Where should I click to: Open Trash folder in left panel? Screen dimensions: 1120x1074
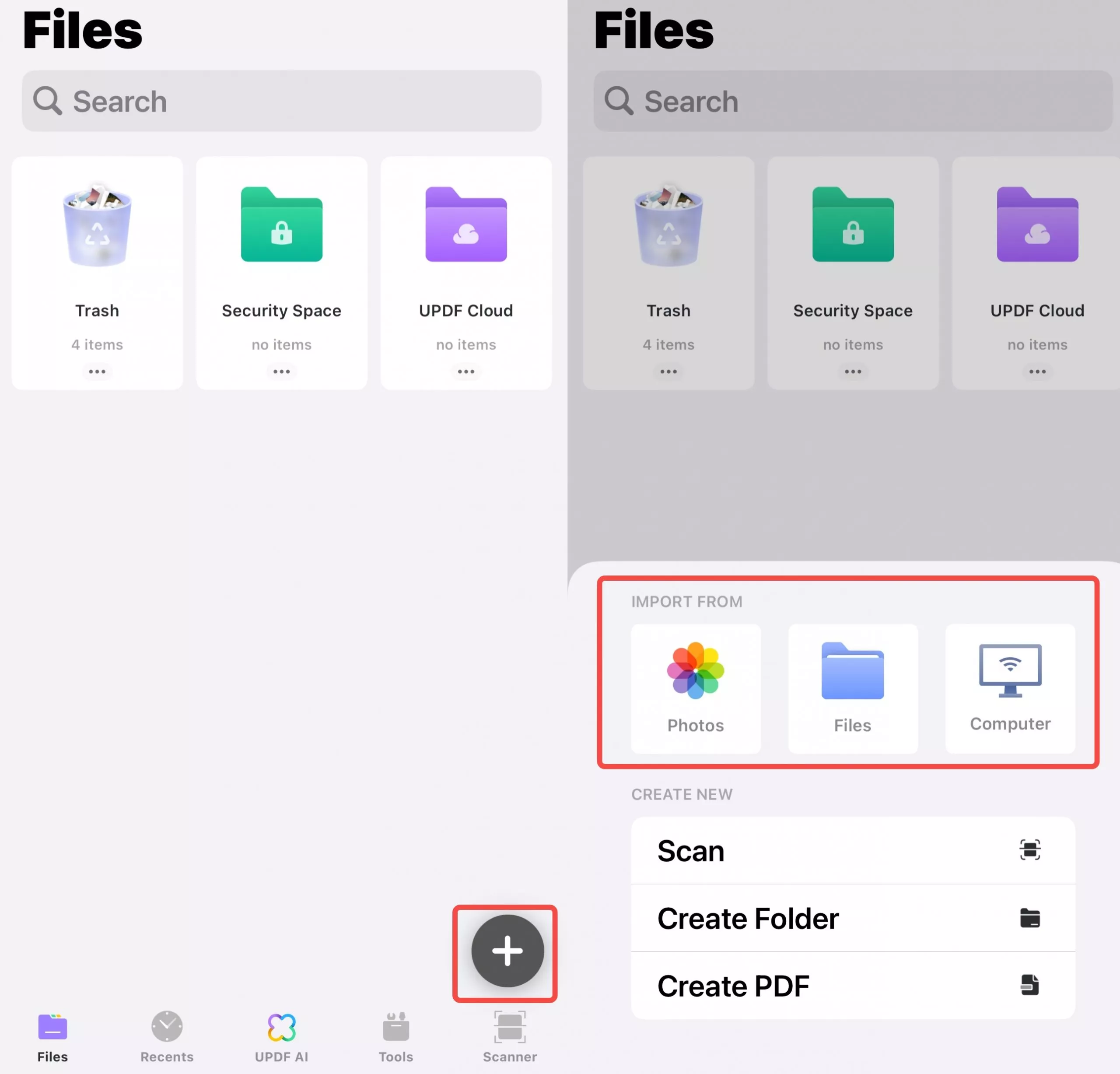(x=97, y=257)
